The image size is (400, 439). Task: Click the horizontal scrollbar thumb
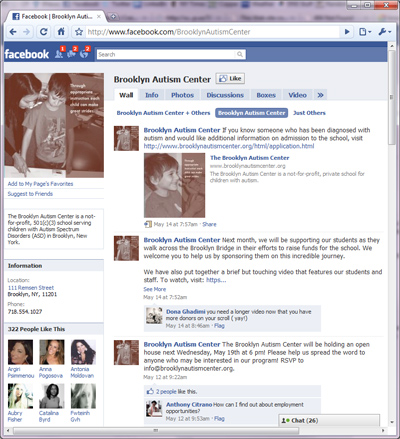pos(156,430)
